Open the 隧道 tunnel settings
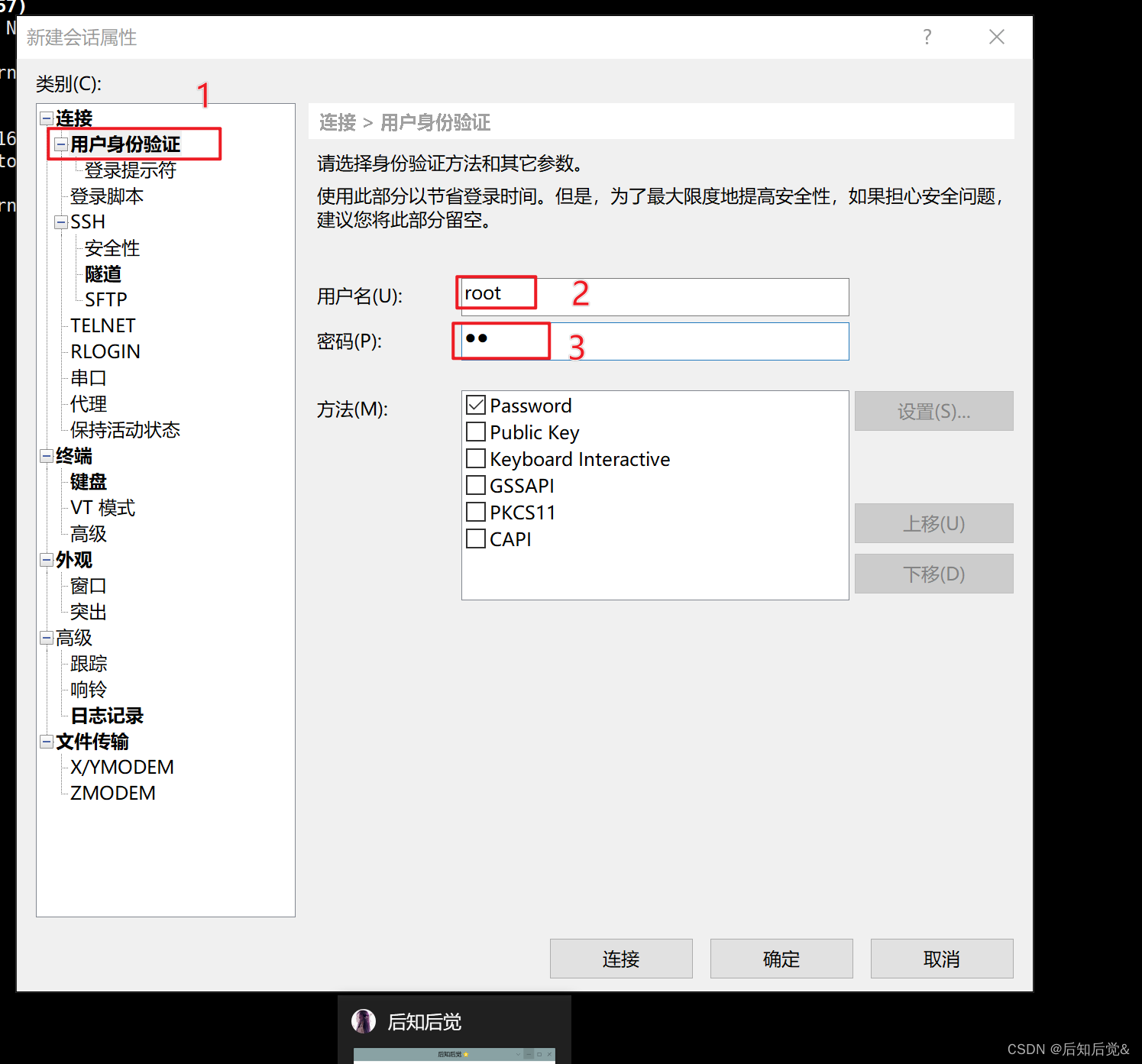This screenshot has width=1142, height=1064. (103, 274)
